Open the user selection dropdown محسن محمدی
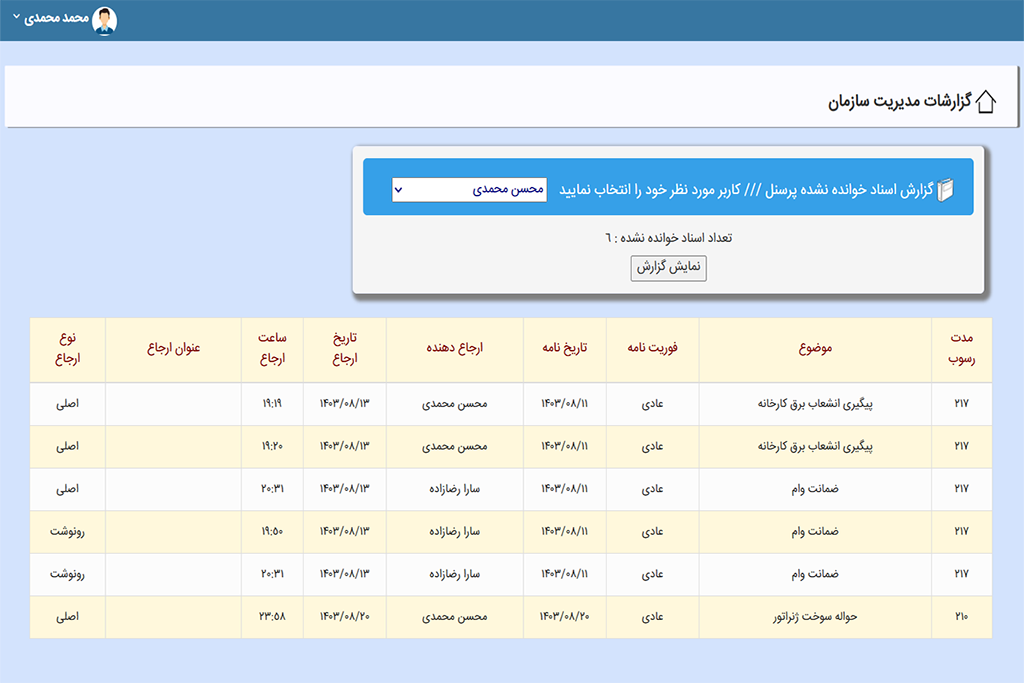Screen dimensions: 1024x683 coord(469,189)
